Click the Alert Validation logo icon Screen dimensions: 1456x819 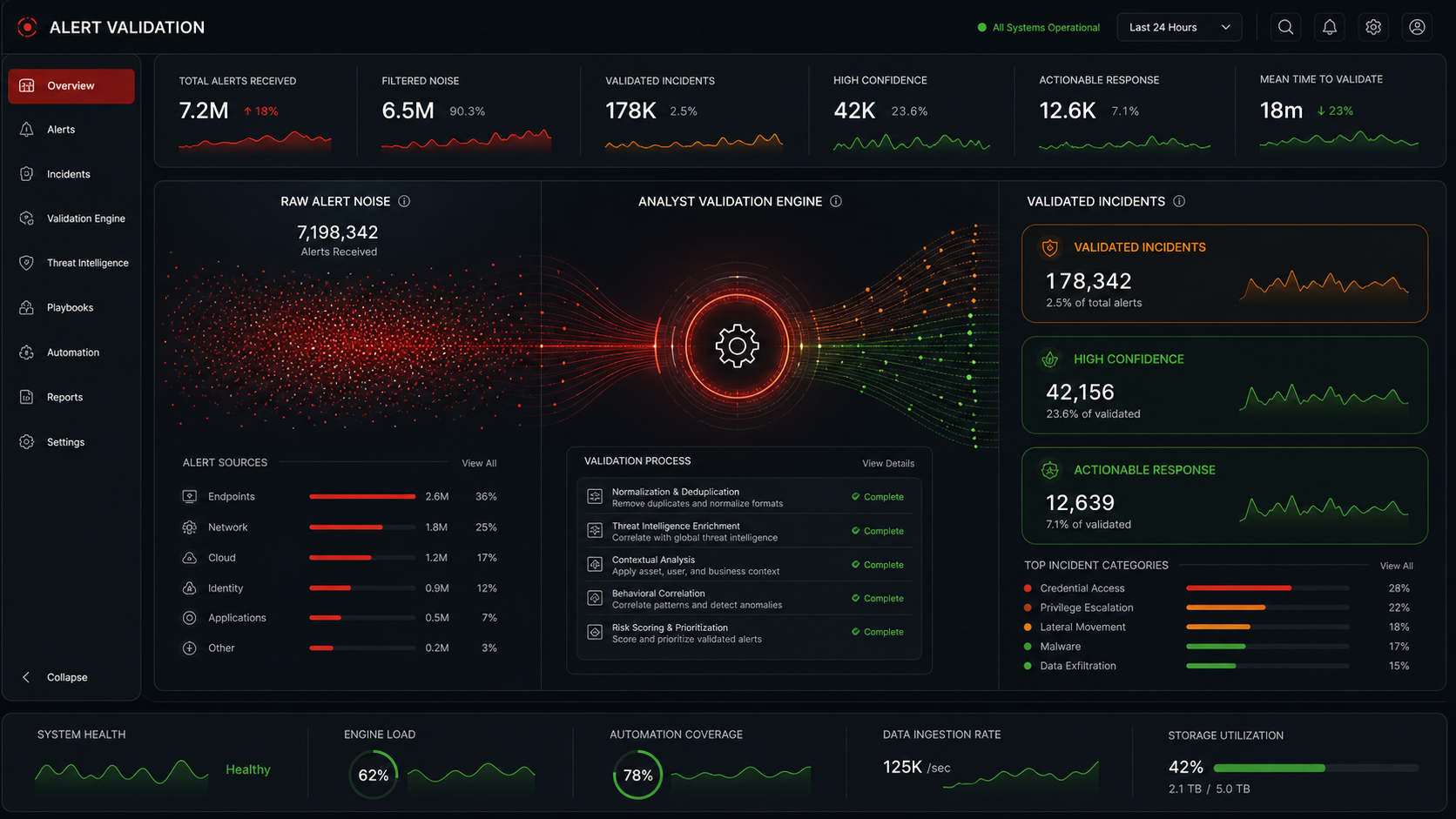click(x=28, y=27)
